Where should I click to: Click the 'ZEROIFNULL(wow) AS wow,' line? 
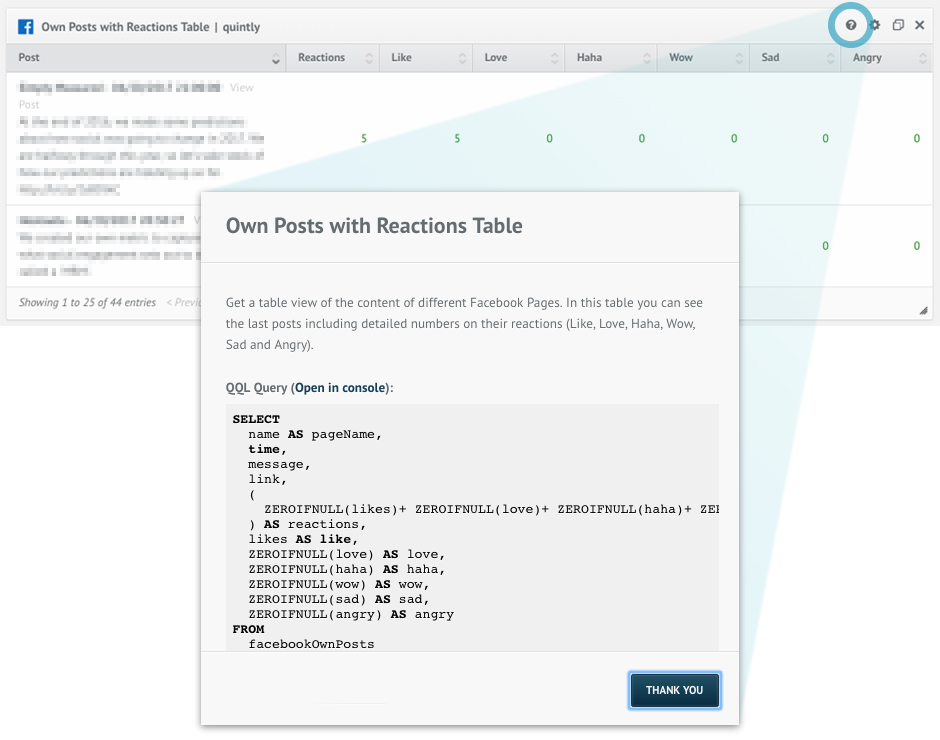pos(339,584)
